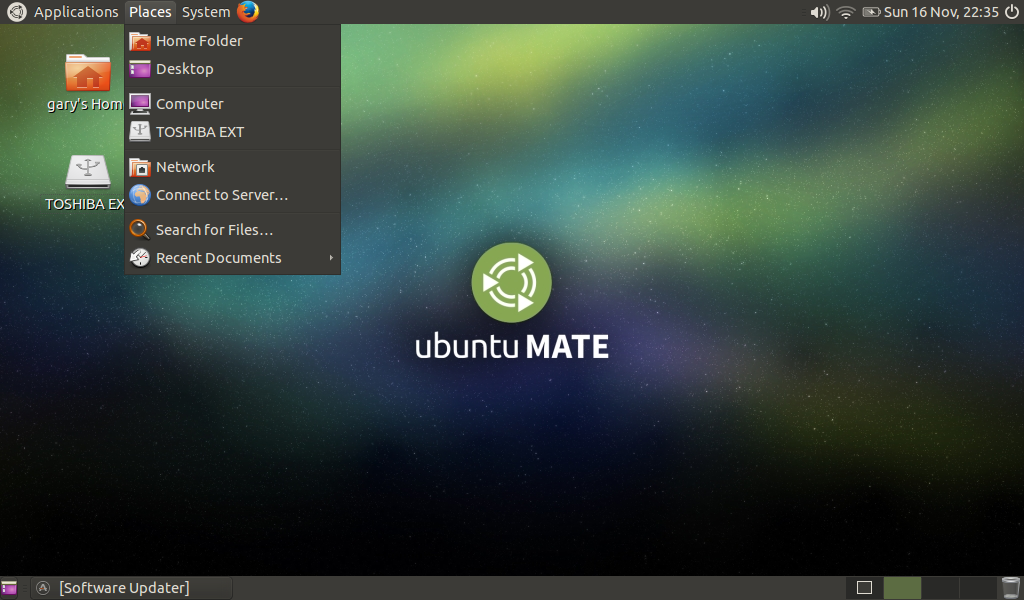Click the Show Desktop button in the bottom panel
This screenshot has height=600, width=1024.
[x=9, y=588]
